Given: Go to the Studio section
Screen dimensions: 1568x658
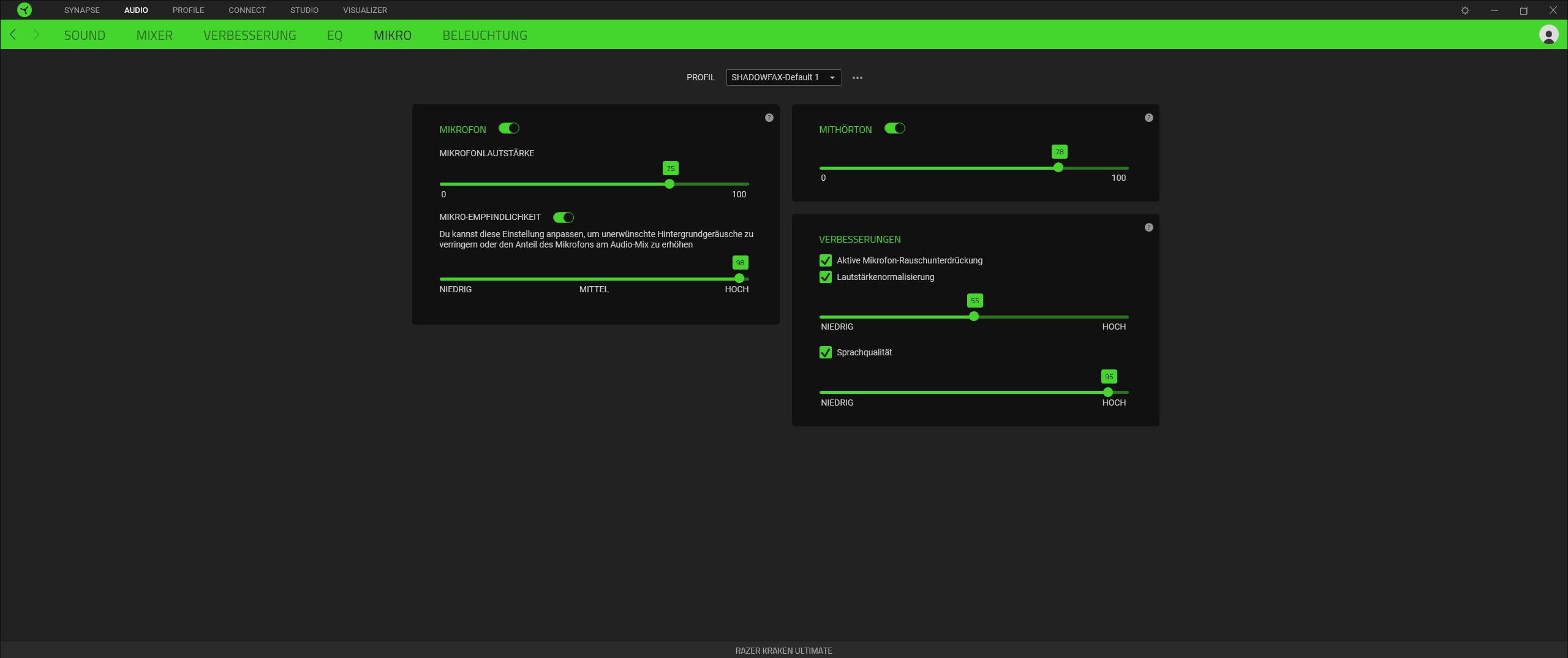Looking at the screenshot, I should [x=304, y=10].
